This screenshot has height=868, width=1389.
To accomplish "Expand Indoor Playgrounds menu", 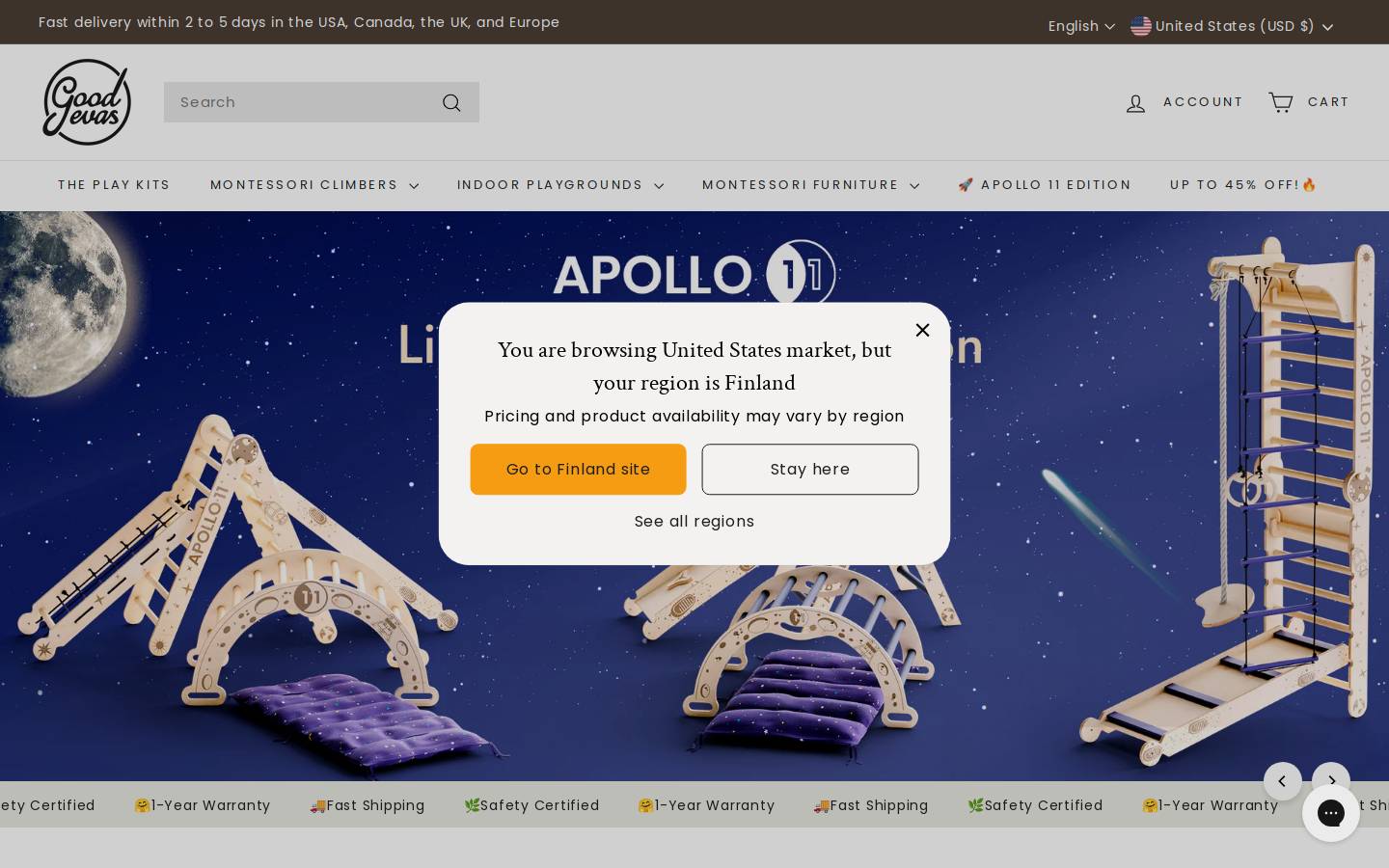I will 560,185.
